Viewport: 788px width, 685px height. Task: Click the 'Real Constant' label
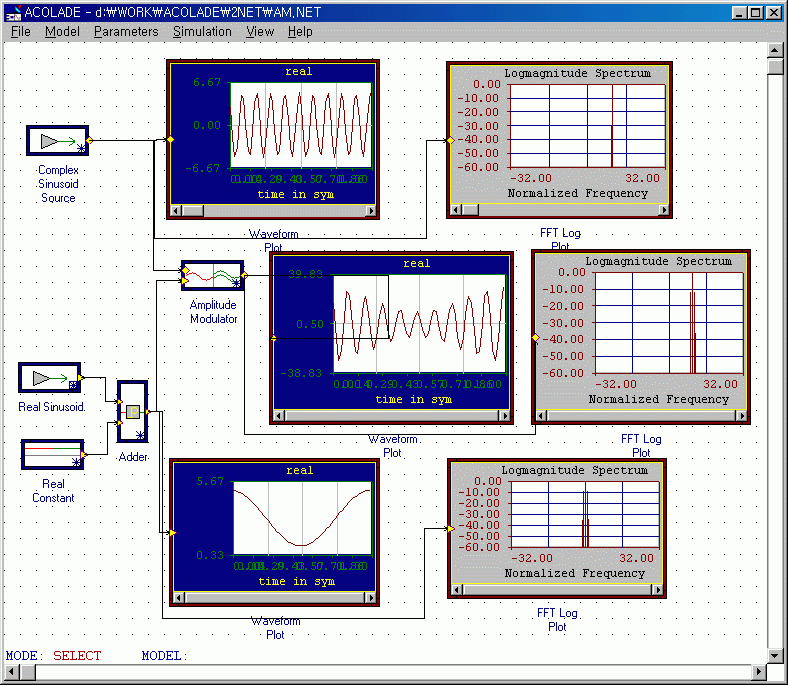click(x=53, y=491)
